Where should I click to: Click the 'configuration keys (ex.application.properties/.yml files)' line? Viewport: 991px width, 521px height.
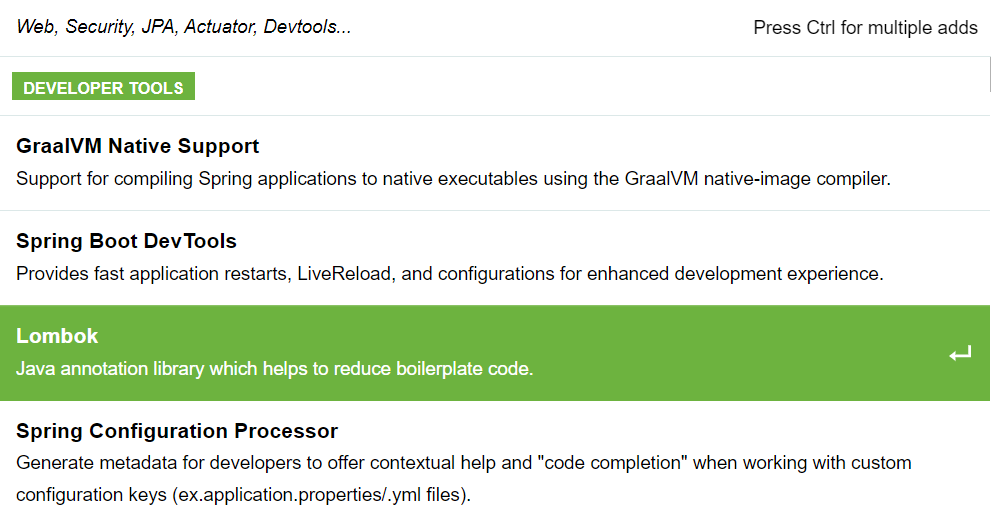243,494
